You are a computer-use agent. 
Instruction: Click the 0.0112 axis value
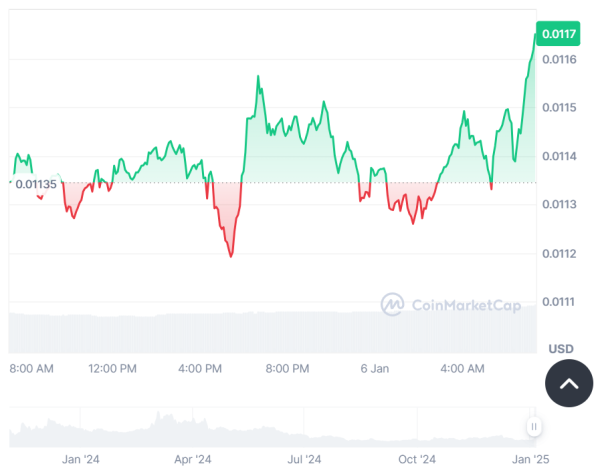(559, 253)
